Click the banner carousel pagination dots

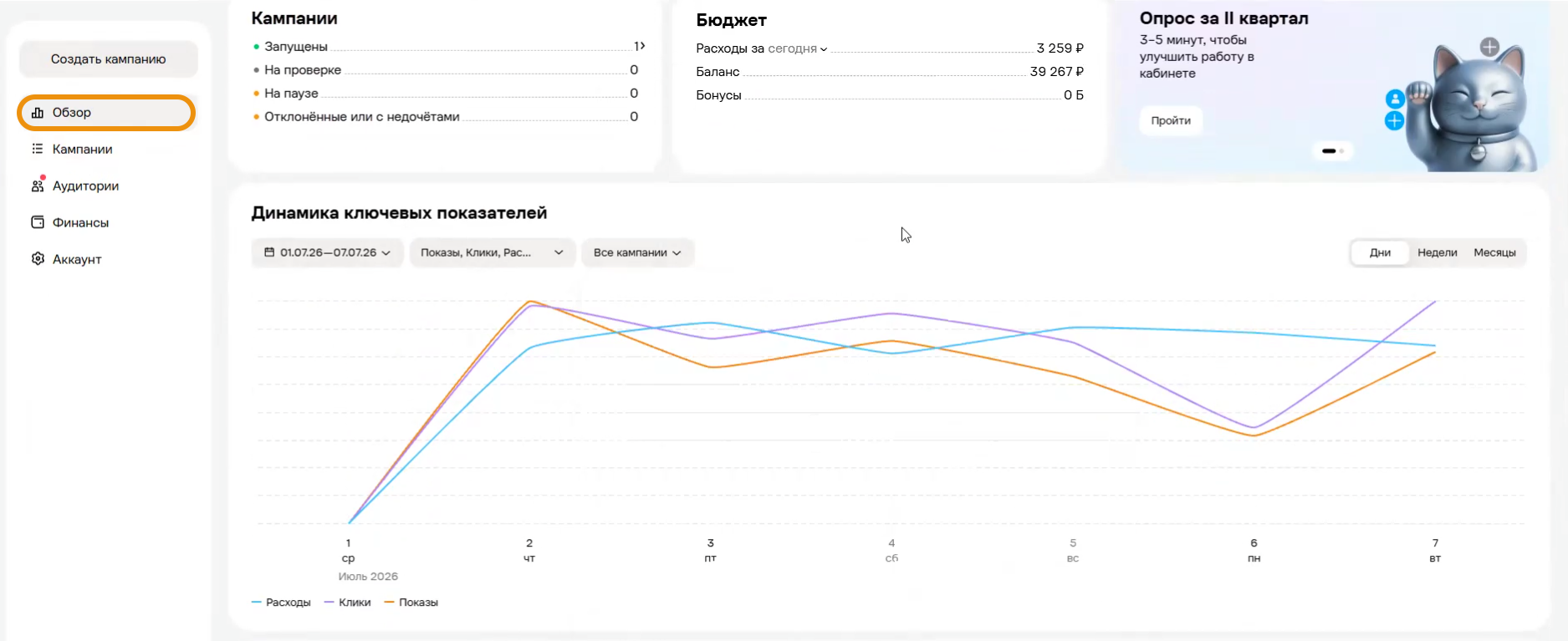(1333, 151)
